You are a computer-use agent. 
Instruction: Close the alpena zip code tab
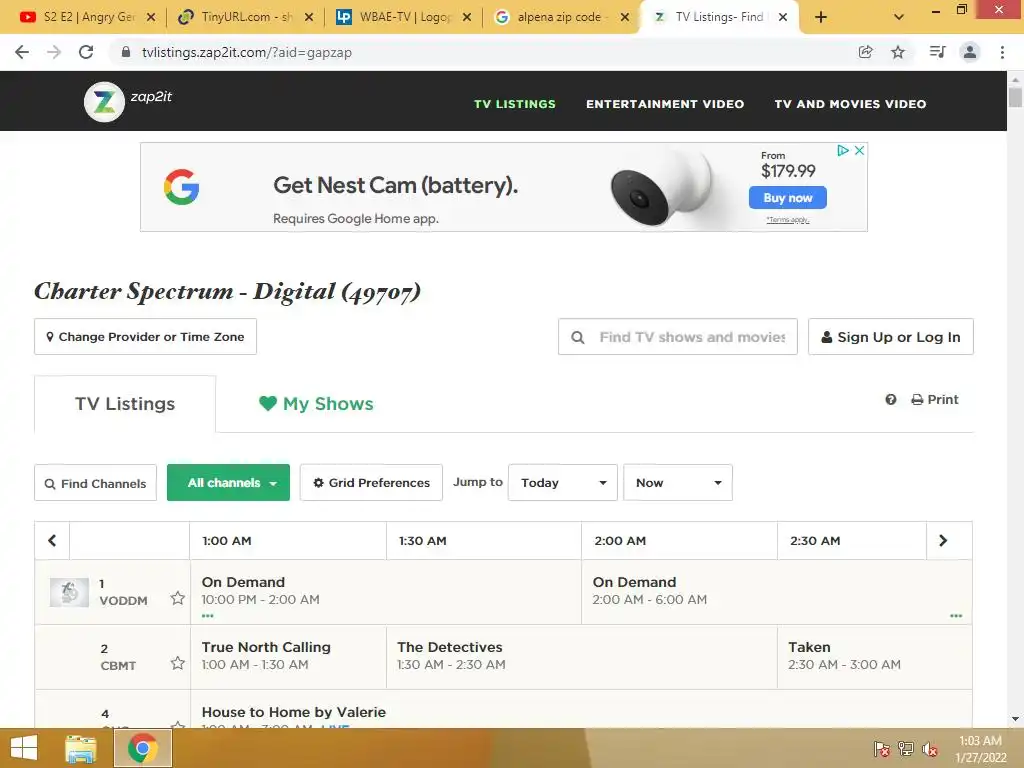(625, 17)
